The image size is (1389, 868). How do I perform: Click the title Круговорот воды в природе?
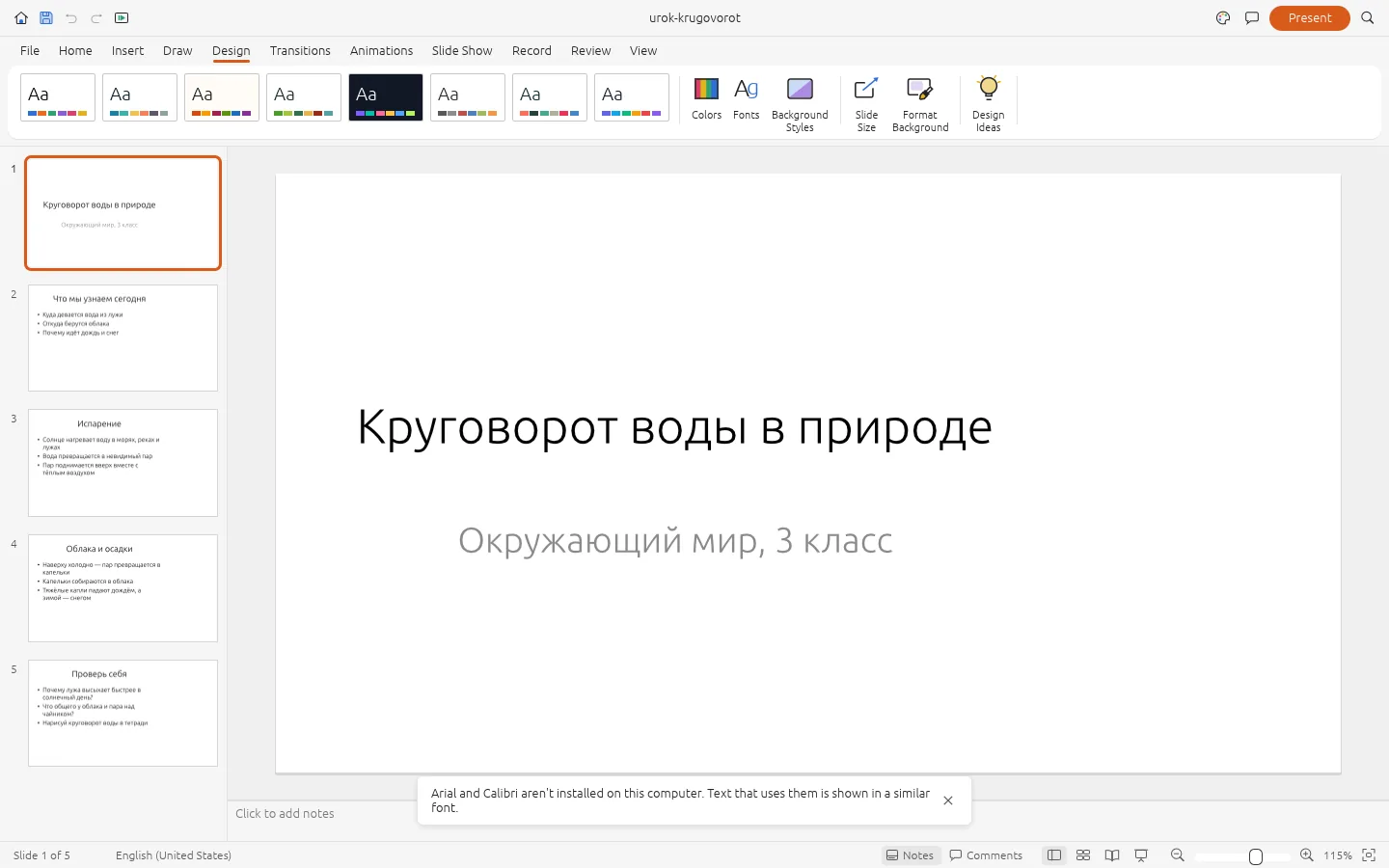674,428
